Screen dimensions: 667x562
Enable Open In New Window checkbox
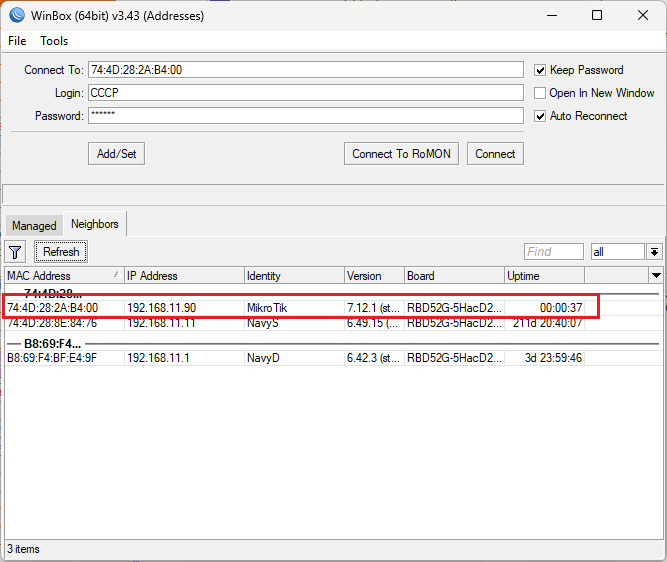click(x=540, y=93)
